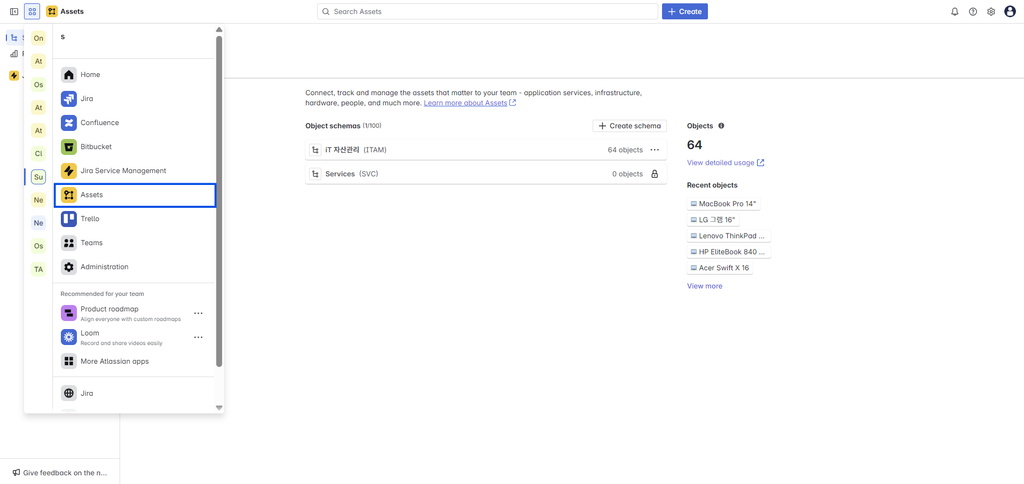The image size is (1024, 484).
Task: Click the lock icon on Services schema
Action: 654,174
